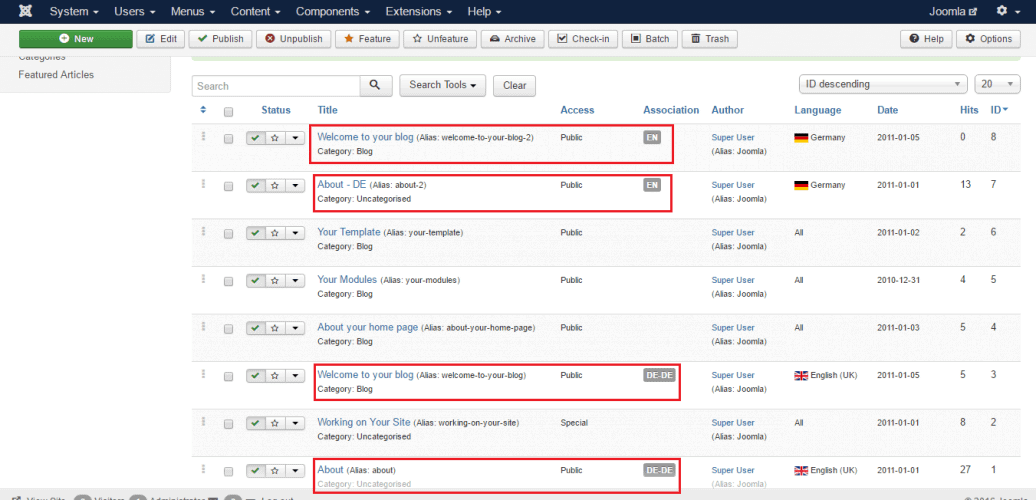Open the settings gear menu
Screen dimensions: 1036x500
click(x=1008, y=12)
